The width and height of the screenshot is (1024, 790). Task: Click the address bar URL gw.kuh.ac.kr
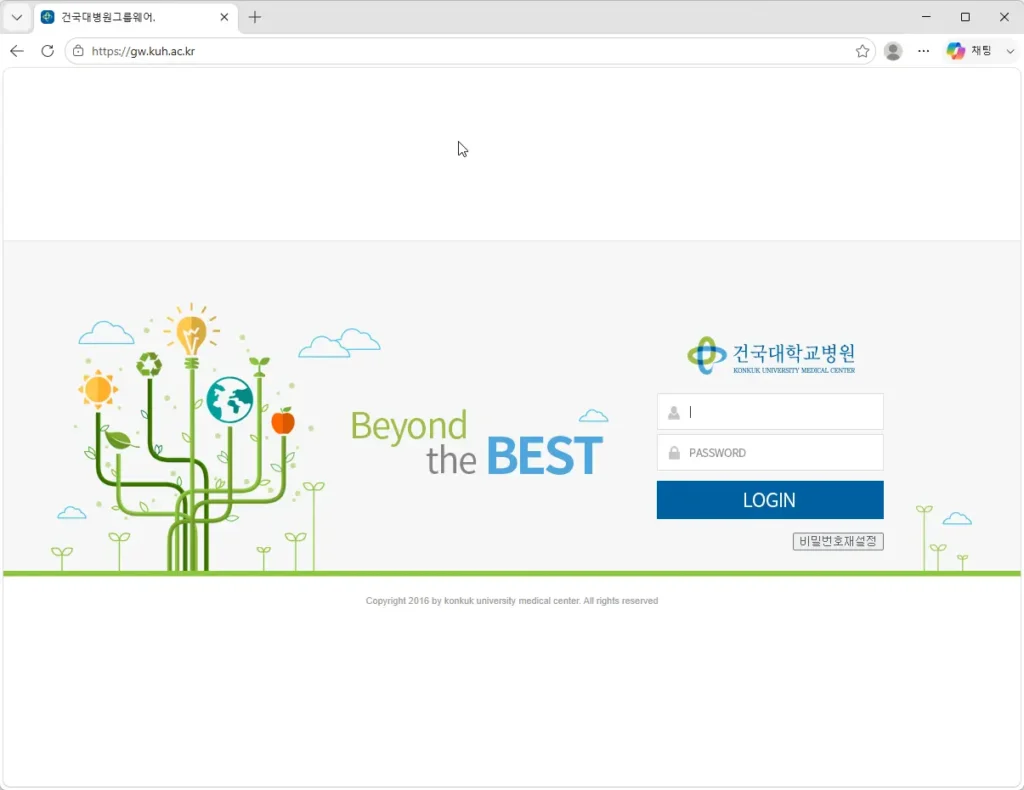[x=143, y=51]
